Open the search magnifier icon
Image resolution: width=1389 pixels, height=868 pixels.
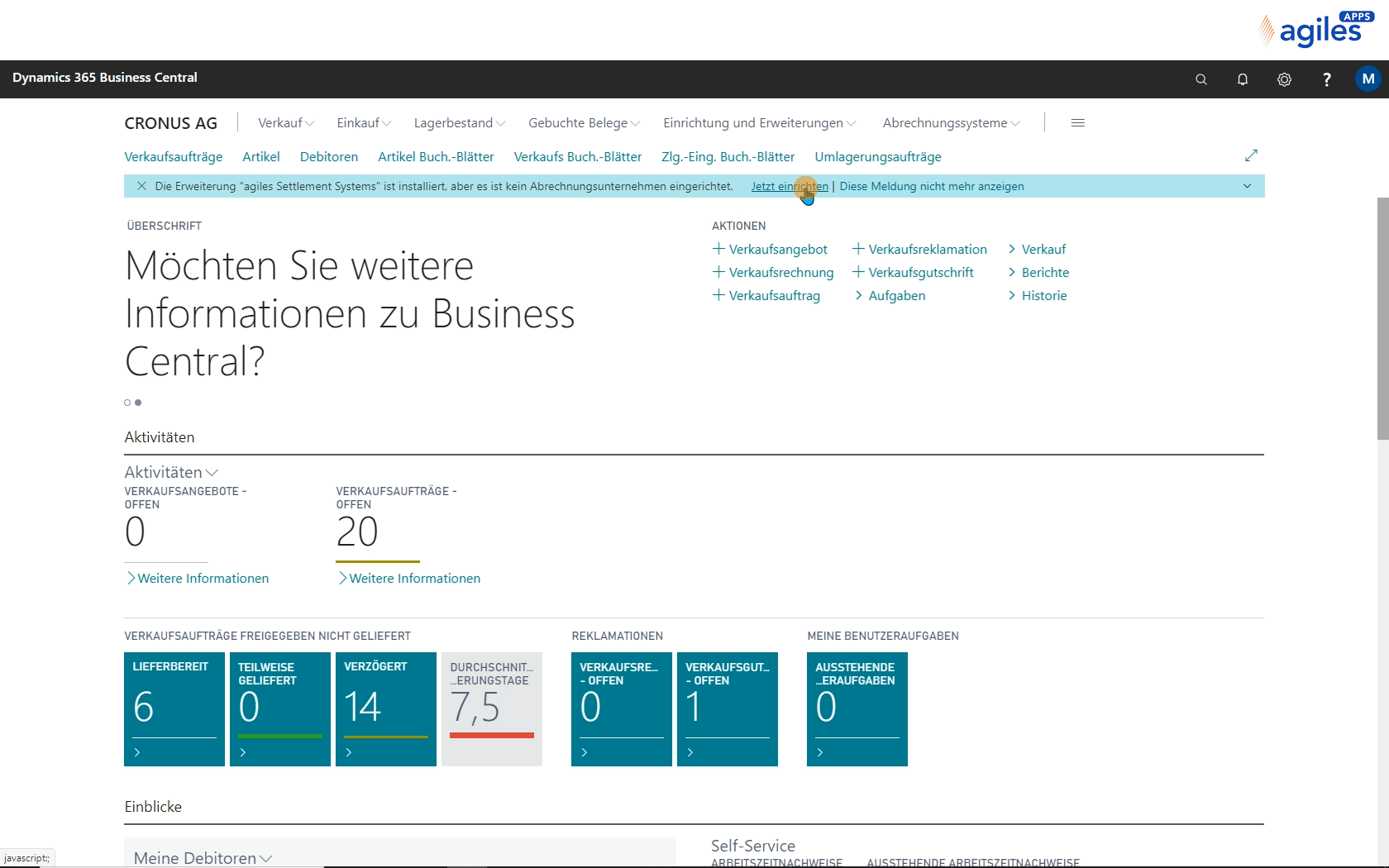[1201, 79]
